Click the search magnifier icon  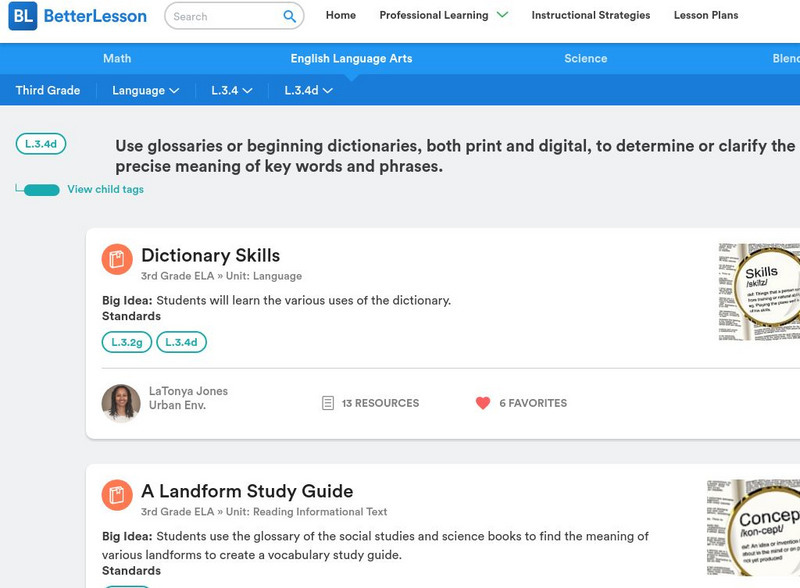289,16
